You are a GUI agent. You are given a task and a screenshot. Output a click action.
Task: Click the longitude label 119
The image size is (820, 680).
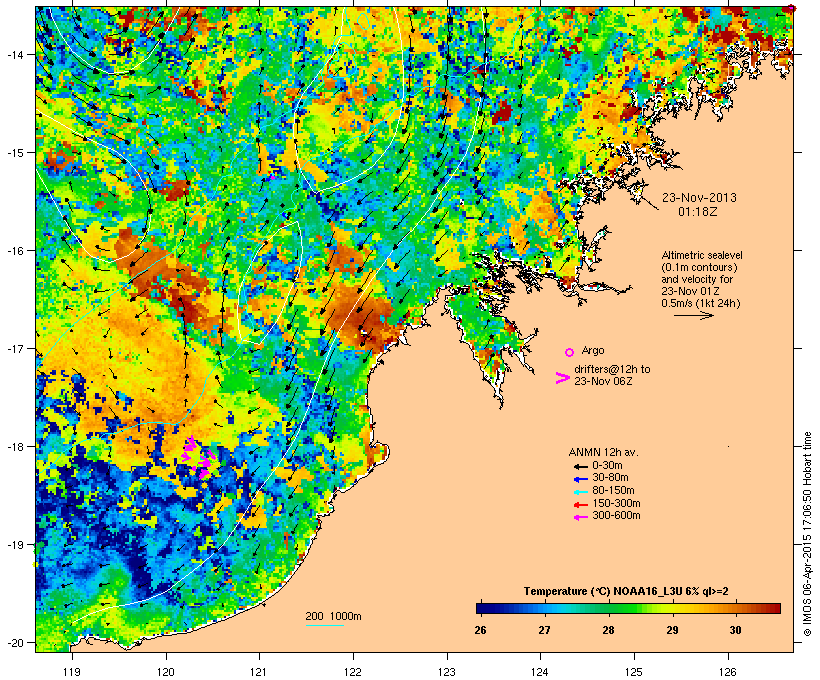(x=72, y=672)
